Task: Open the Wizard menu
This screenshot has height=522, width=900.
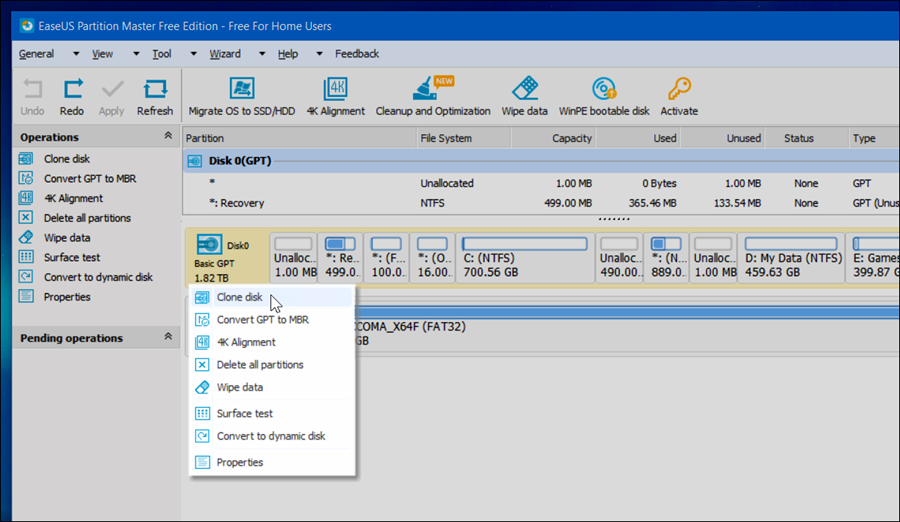Action: (x=225, y=54)
